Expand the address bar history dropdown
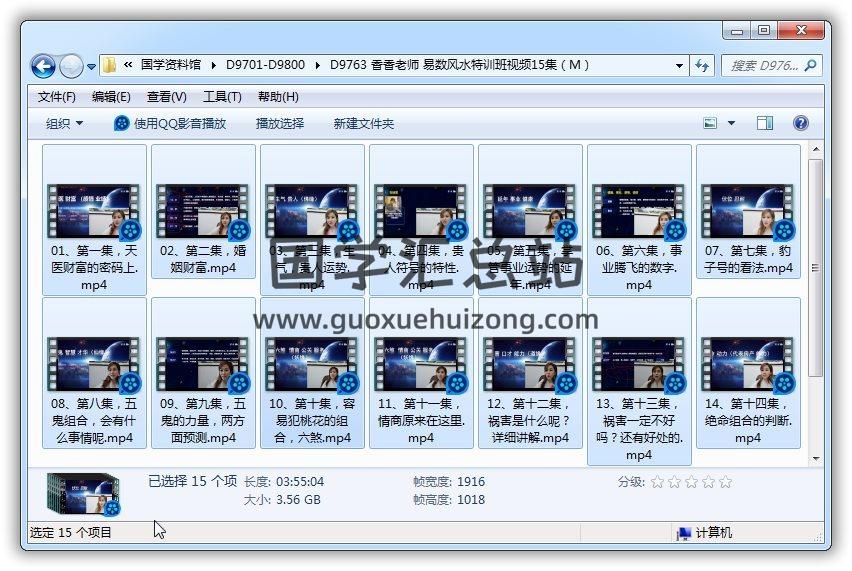This screenshot has width=852, height=571. [680, 66]
